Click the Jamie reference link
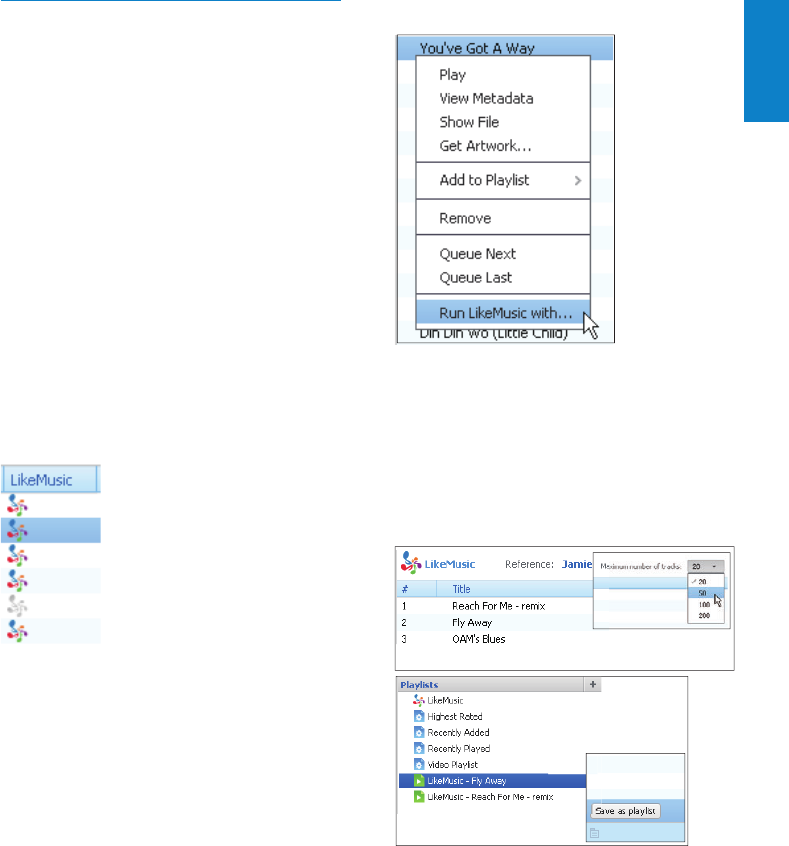This screenshot has width=789, height=846. (577, 564)
